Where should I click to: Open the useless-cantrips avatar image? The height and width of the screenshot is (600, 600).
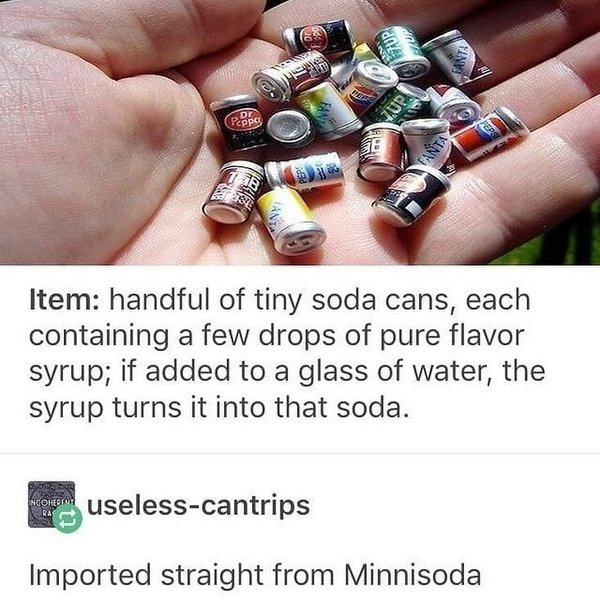click(51, 504)
